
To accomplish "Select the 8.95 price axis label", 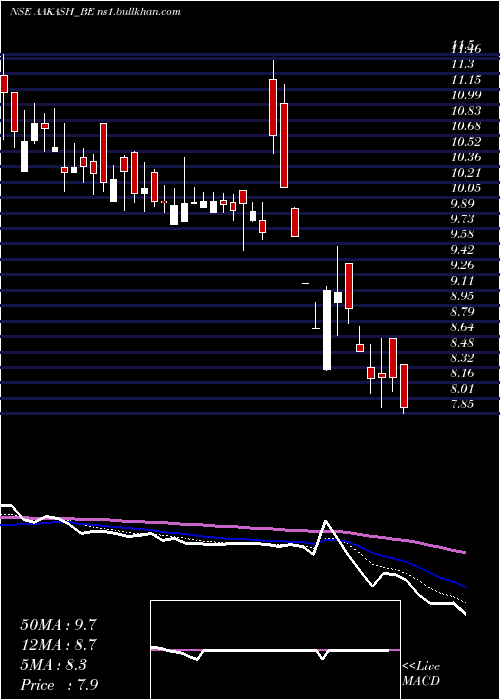I will [x=464, y=296].
